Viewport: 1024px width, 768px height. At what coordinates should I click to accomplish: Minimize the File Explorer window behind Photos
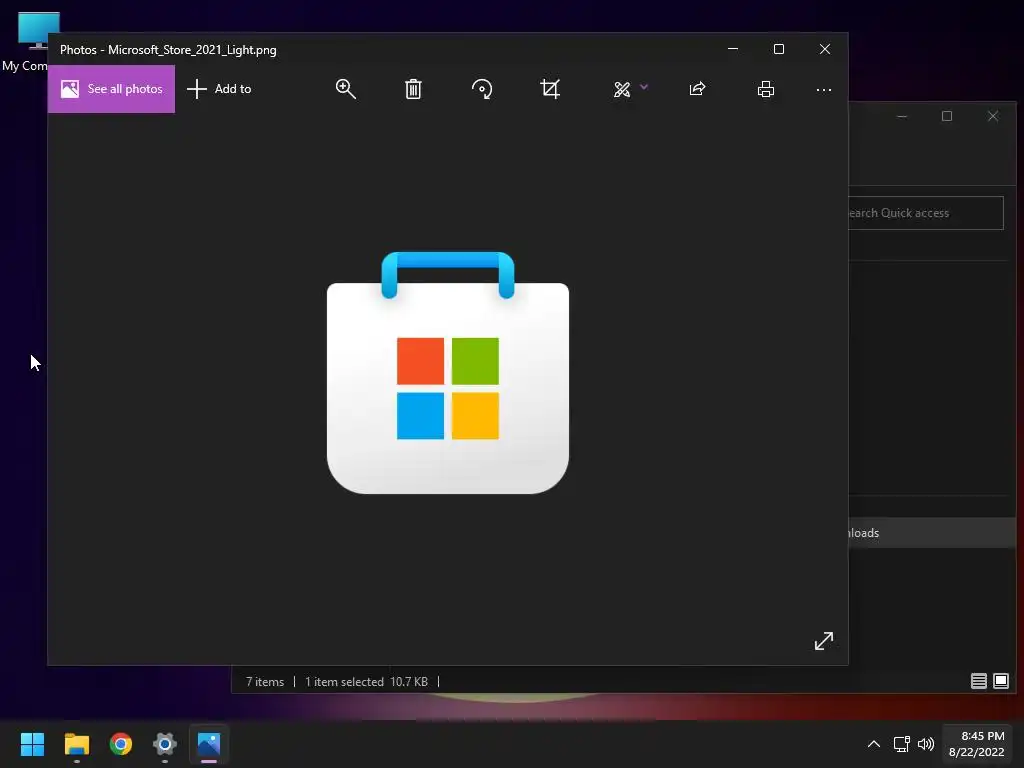902,116
